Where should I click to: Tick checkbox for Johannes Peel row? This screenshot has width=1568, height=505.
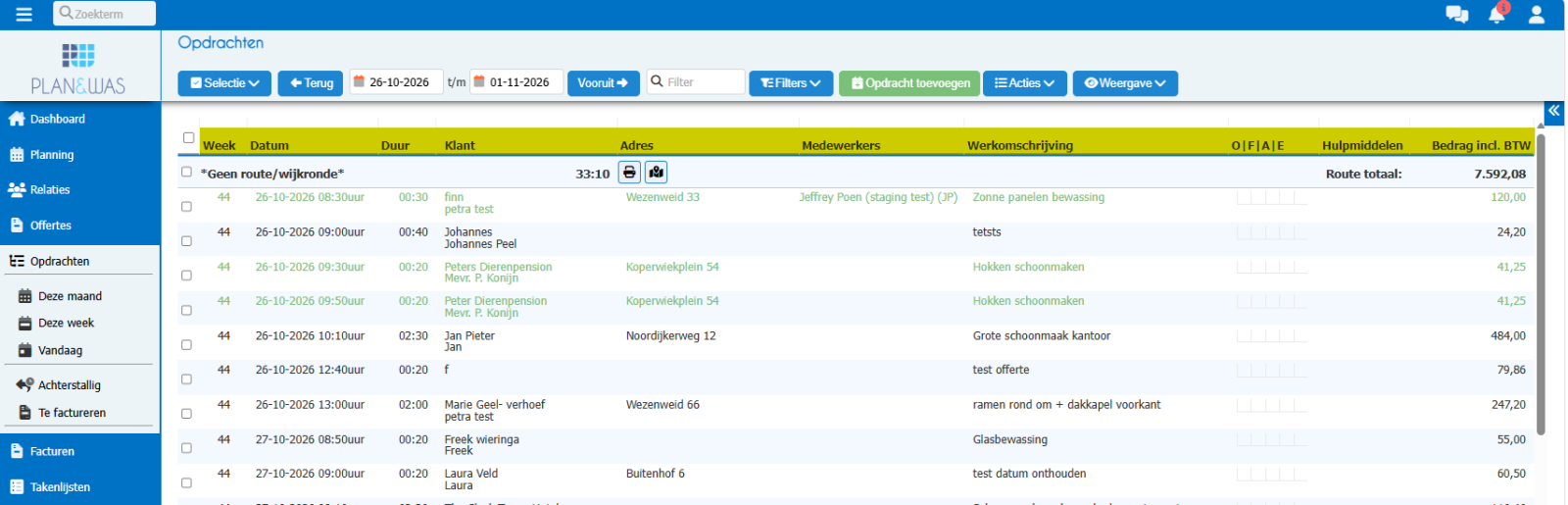pos(186,241)
